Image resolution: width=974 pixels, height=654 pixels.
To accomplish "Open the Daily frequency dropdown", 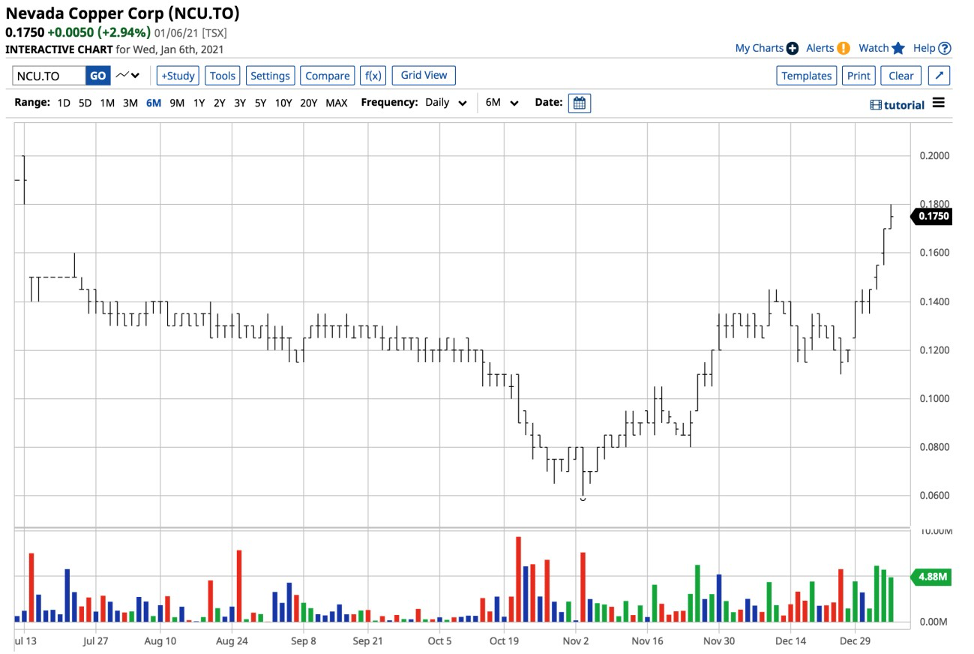I will coord(445,102).
